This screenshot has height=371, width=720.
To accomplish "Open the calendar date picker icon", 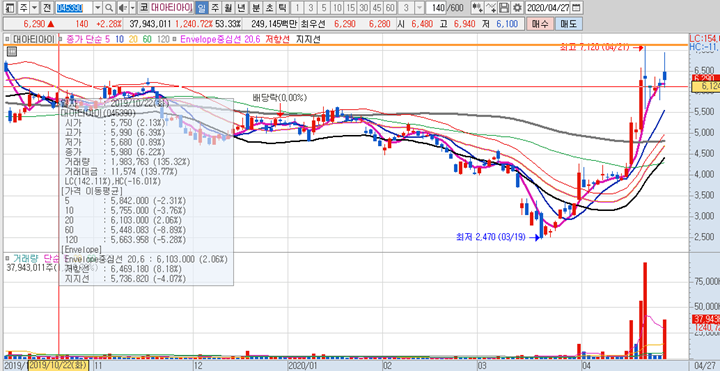I will (576, 8).
